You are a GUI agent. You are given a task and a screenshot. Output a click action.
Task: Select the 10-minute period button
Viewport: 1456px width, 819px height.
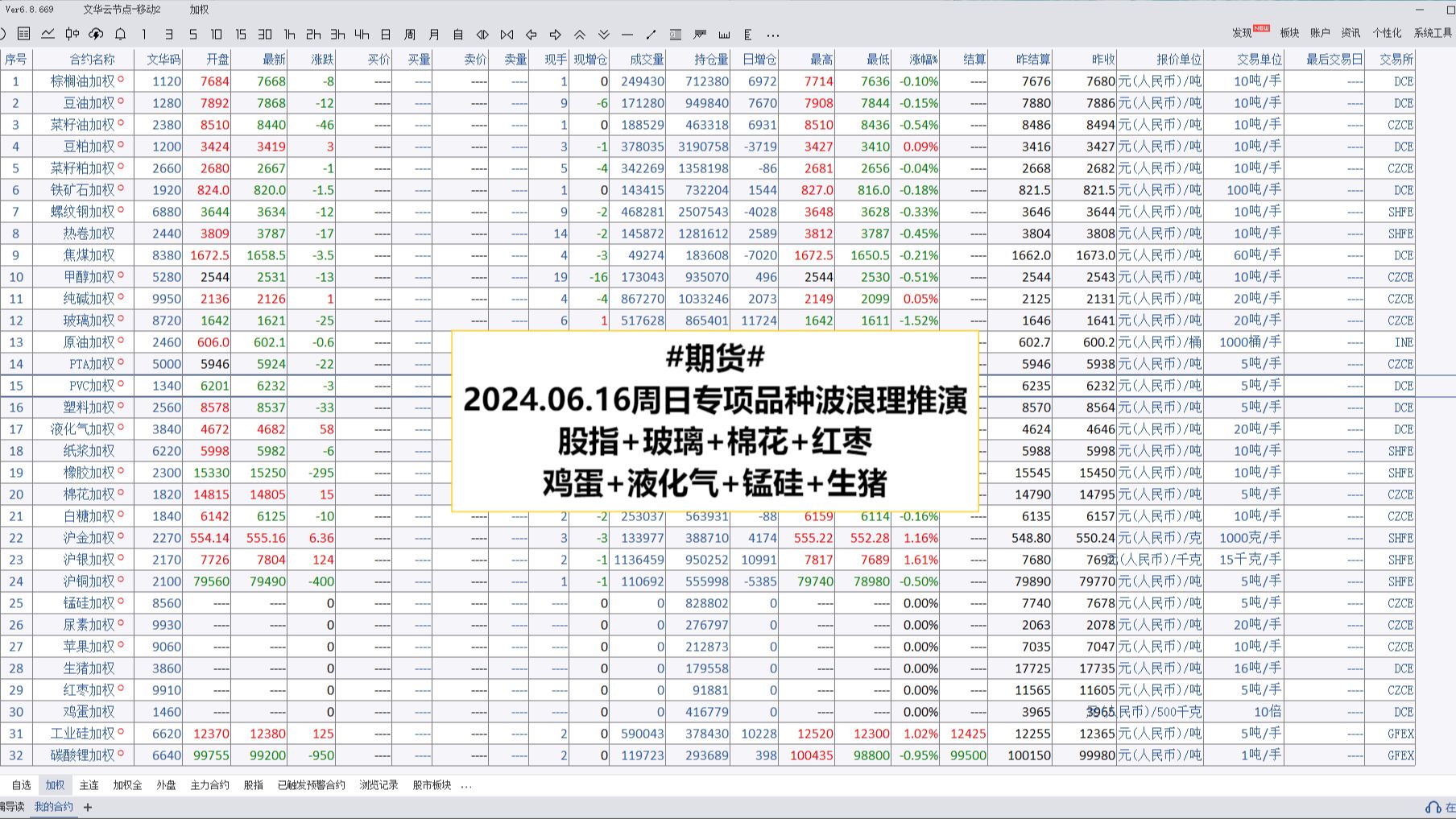pos(217,34)
